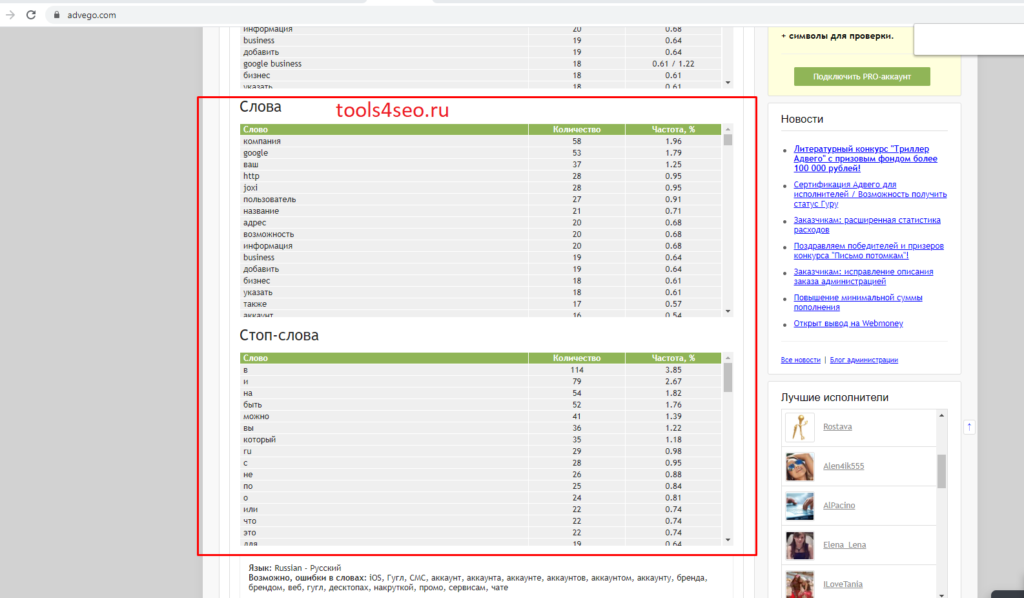1024x598 pixels.
Task: Click the word 'компания' in Слова table
Action: pyautogui.click(x=262, y=141)
